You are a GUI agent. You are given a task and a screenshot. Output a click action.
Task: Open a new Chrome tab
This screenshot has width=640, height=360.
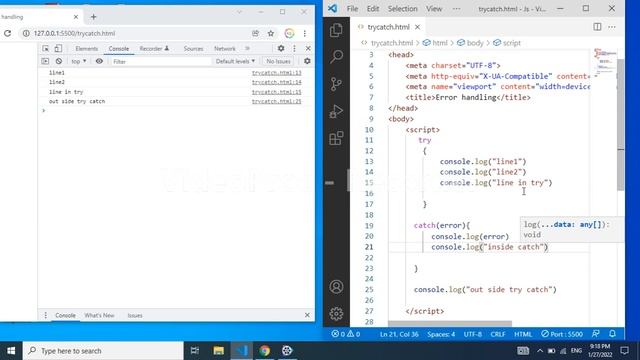point(93,17)
